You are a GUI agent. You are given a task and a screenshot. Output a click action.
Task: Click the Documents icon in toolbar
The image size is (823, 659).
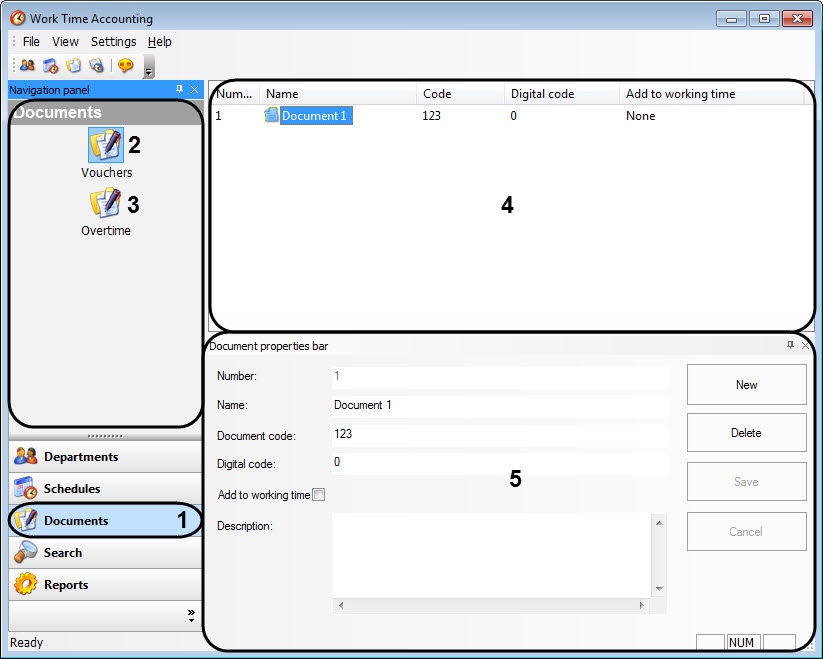click(73, 66)
